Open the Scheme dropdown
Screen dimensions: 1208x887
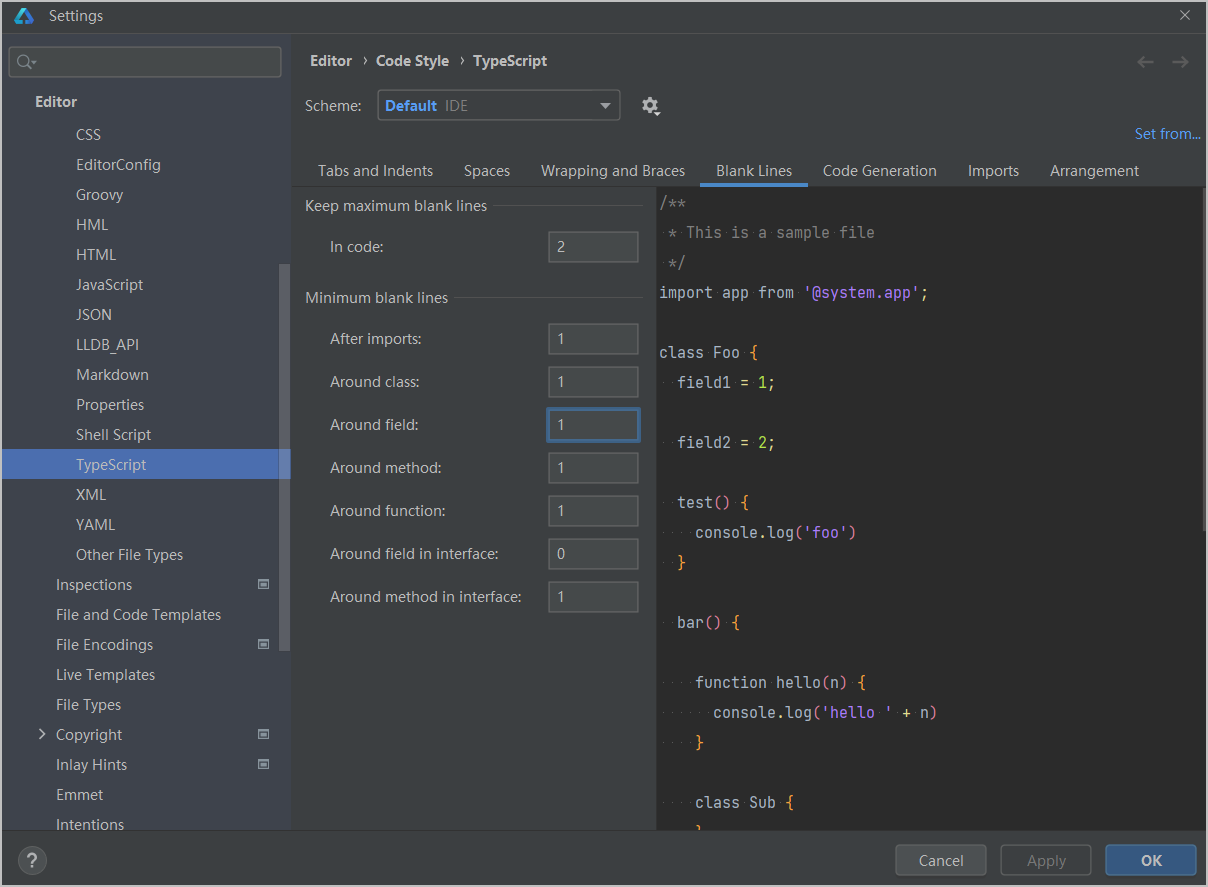tap(499, 105)
